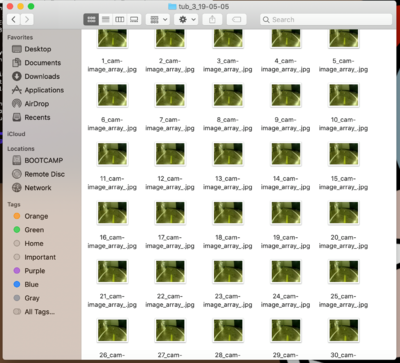Select thumbnail of 12_cam-image_array_.jpg
The image size is (400, 363).
tap(170, 154)
